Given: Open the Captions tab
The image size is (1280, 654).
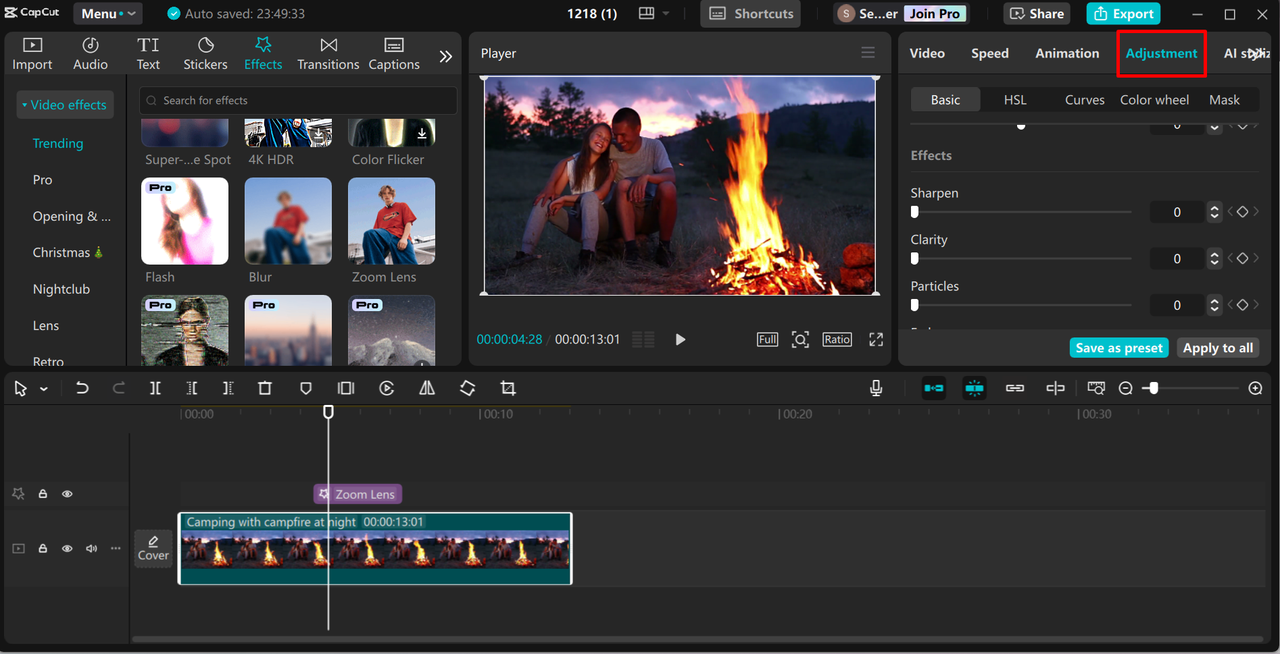Looking at the screenshot, I should pyautogui.click(x=394, y=54).
